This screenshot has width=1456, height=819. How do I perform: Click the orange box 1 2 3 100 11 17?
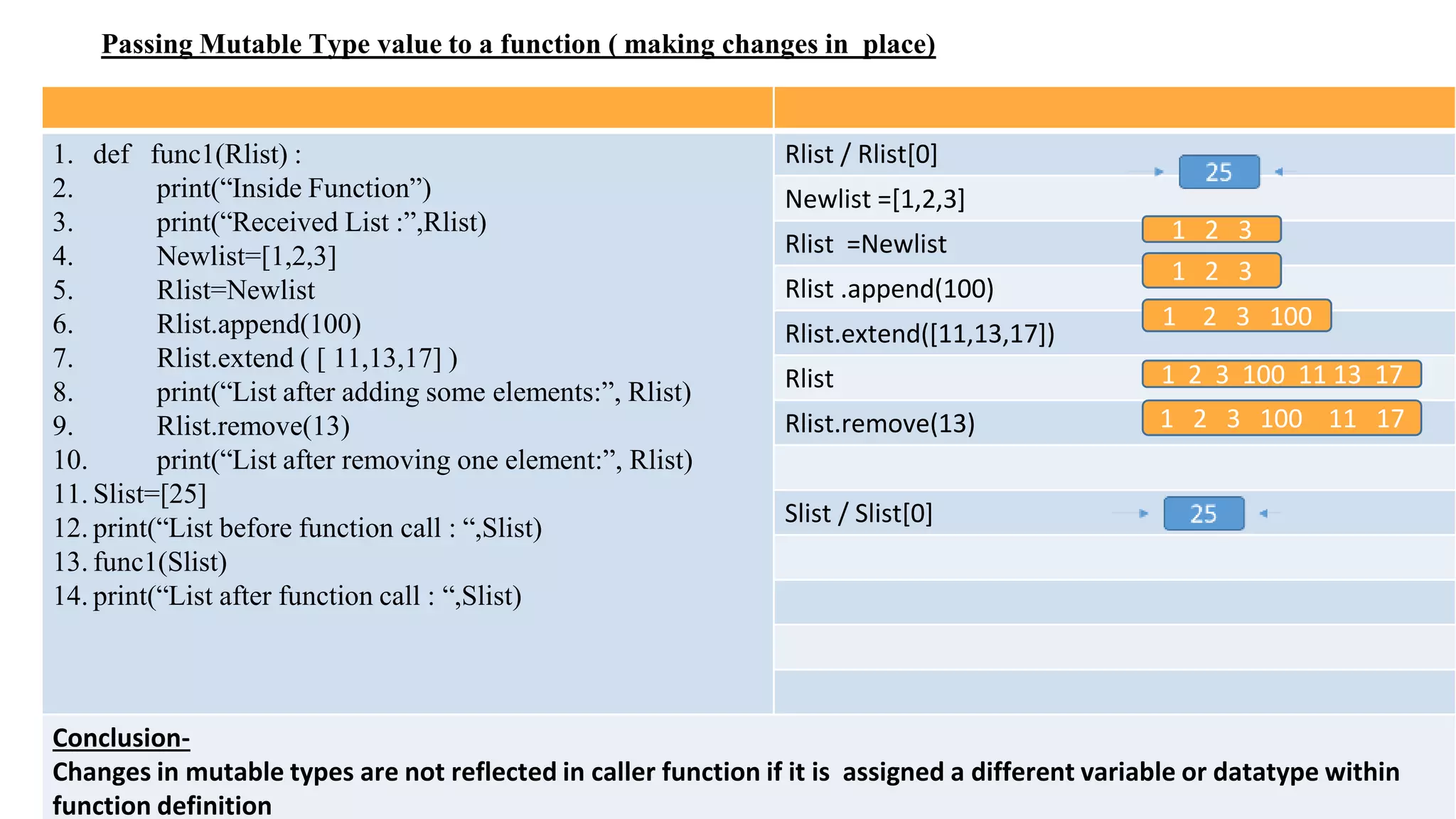click(1281, 418)
